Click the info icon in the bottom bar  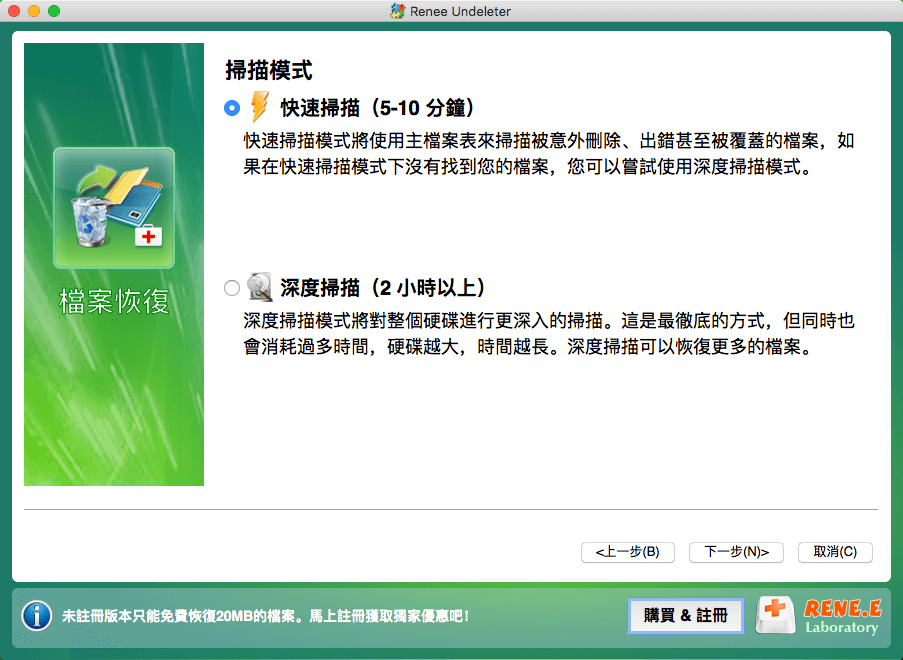click(36, 616)
